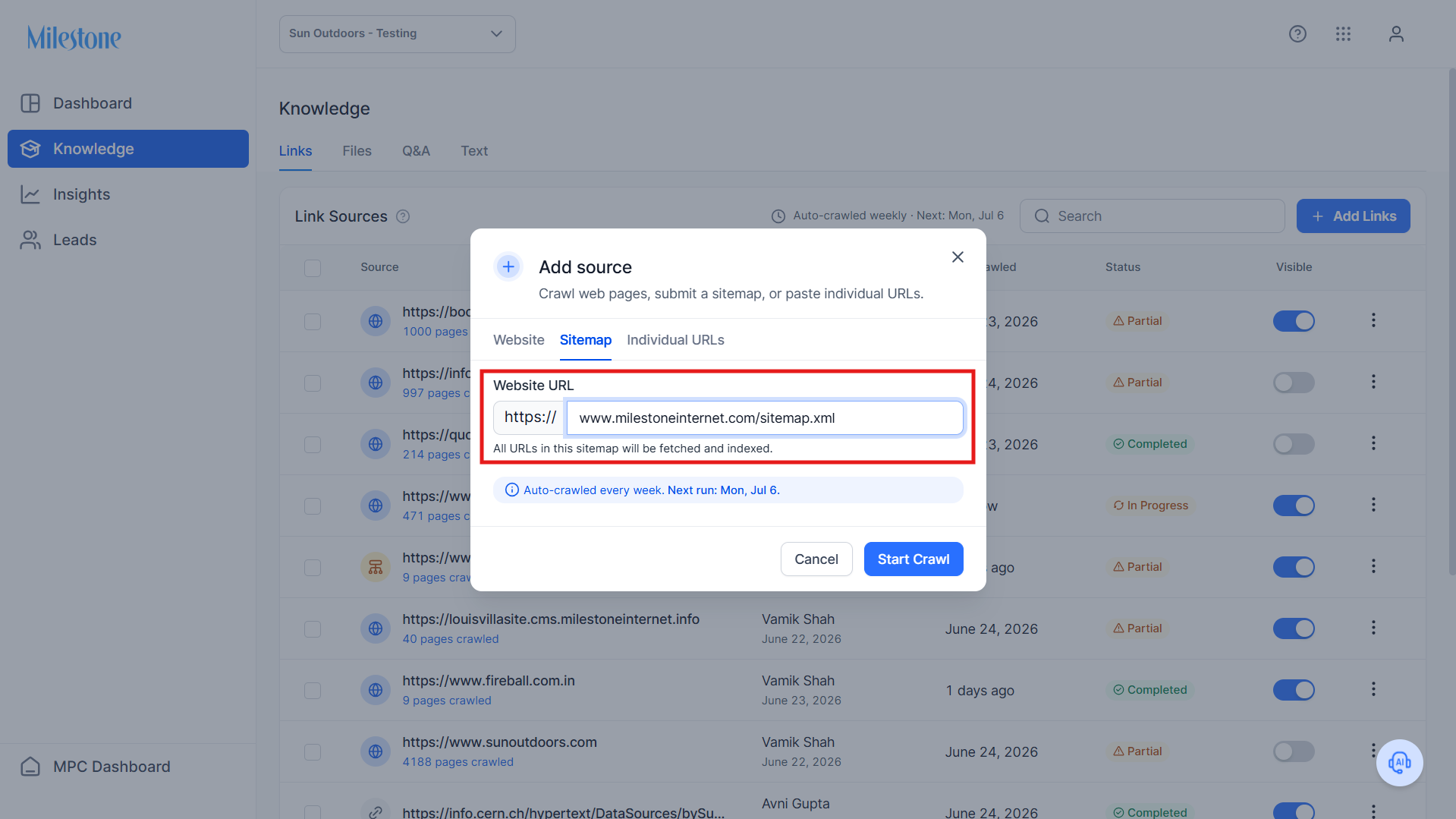Click globe icon of sunoutdoors.com row
Screen dimensions: 1456x819
(376, 751)
